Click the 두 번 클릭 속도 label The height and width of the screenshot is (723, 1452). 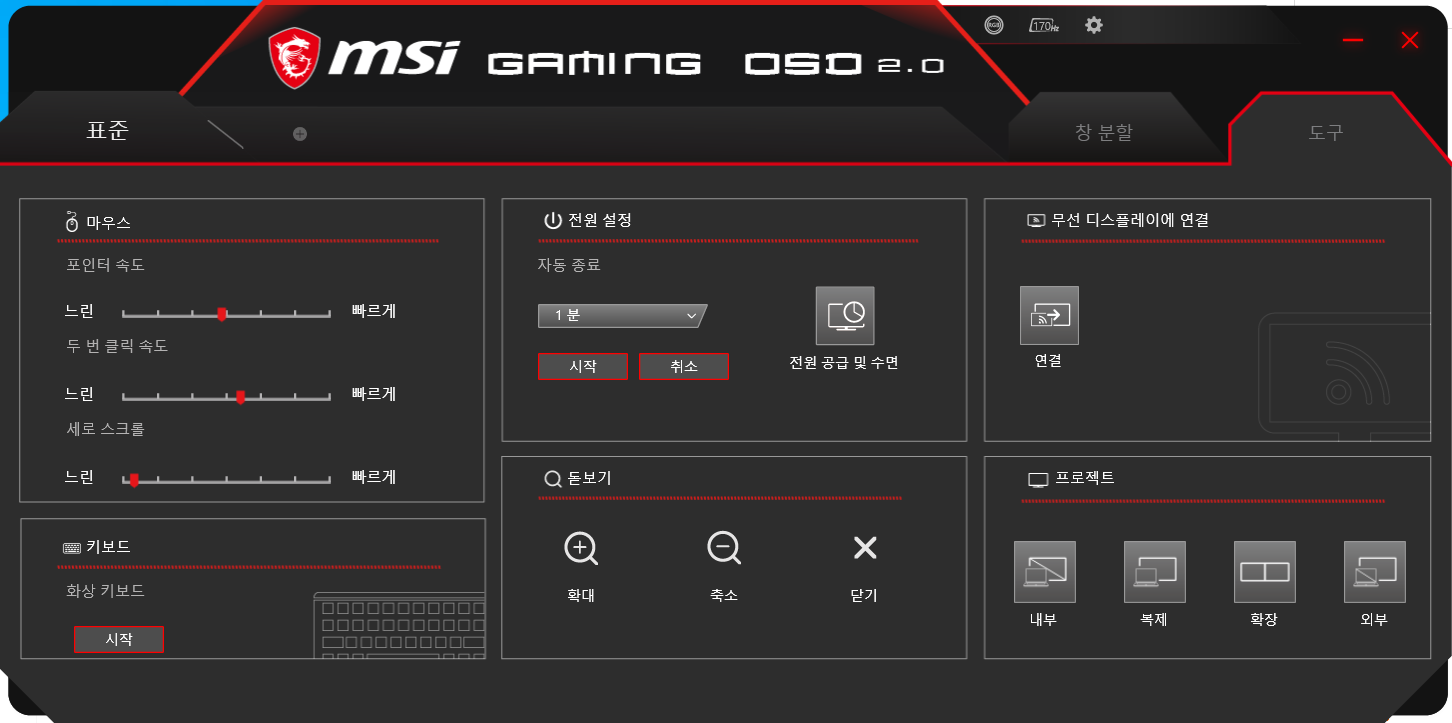[117, 346]
